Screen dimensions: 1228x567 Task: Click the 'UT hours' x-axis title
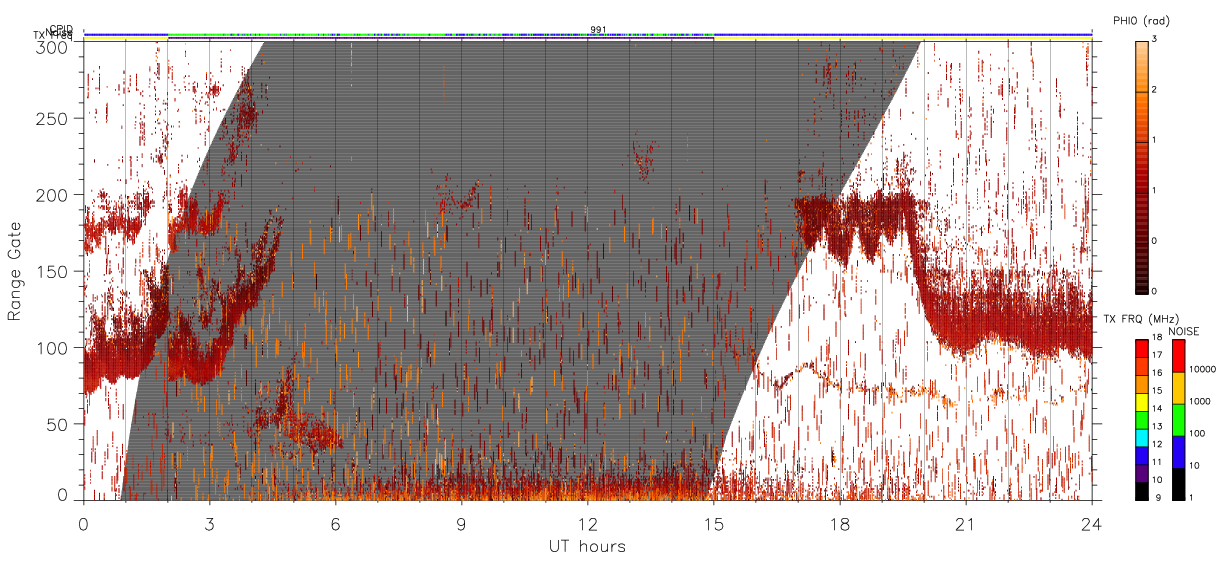click(x=587, y=546)
